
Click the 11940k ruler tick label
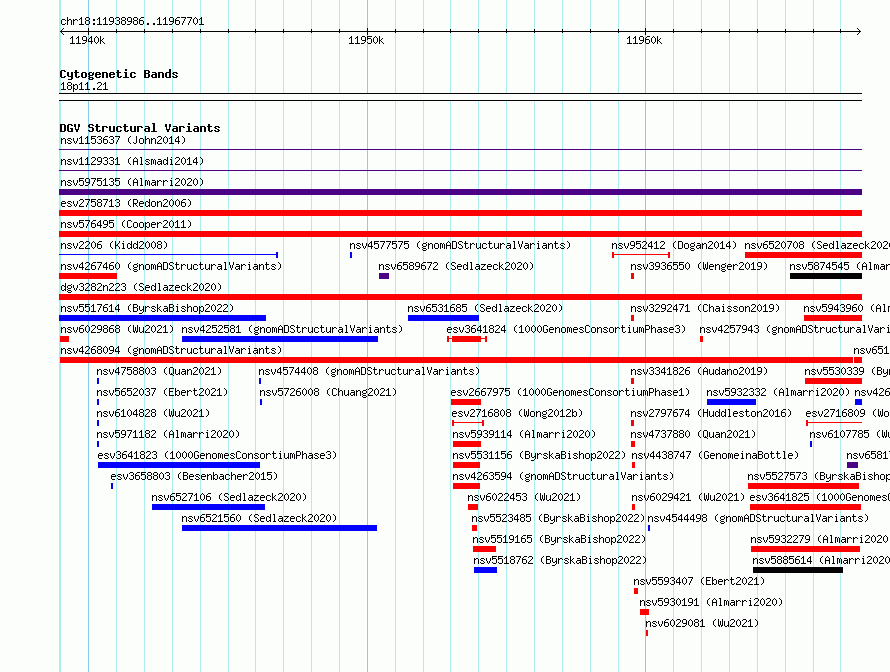click(x=87, y=40)
